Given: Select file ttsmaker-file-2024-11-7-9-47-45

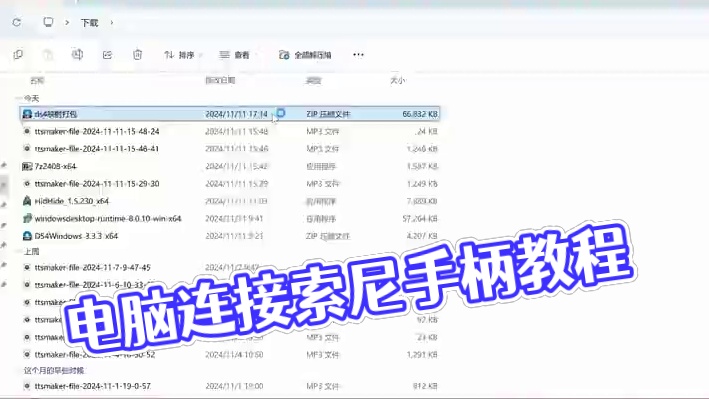Looking at the screenshot, I should click(92, 267).
